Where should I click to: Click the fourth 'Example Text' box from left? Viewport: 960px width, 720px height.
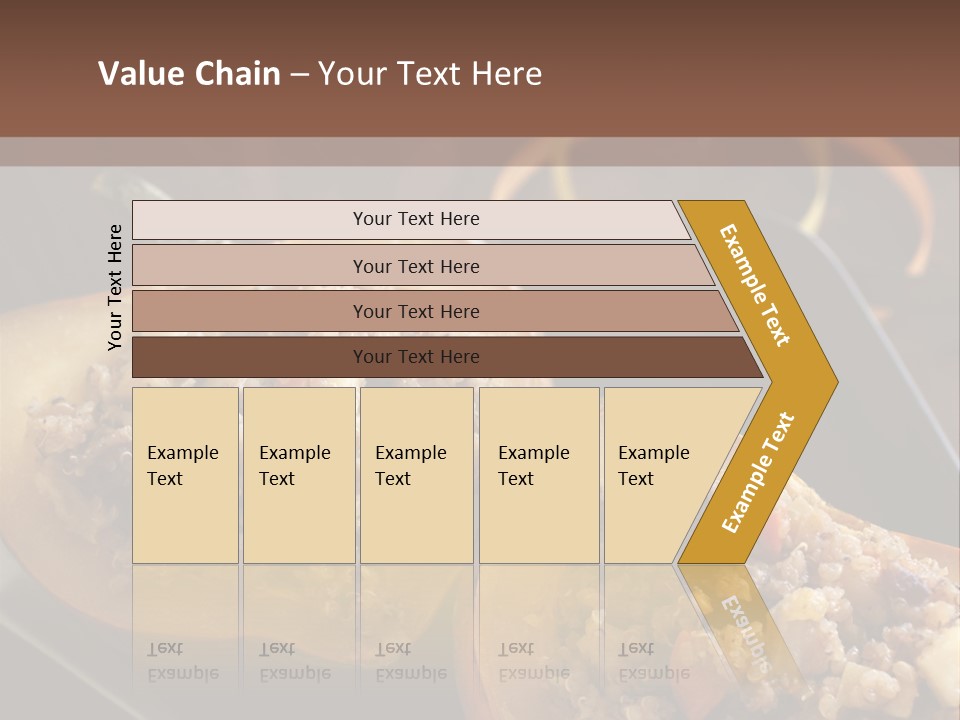538,475
